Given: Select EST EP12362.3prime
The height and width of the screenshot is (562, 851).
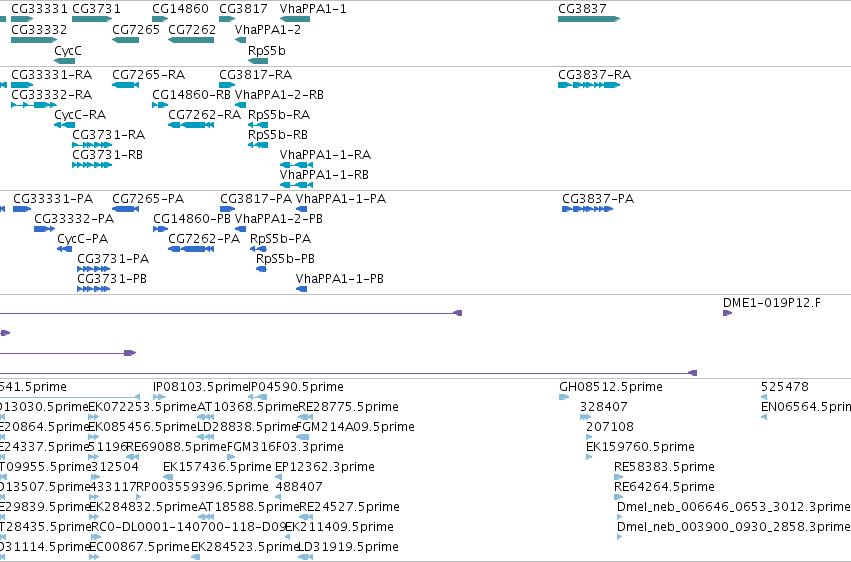Looking at the screenshot, I should [278, 477].
